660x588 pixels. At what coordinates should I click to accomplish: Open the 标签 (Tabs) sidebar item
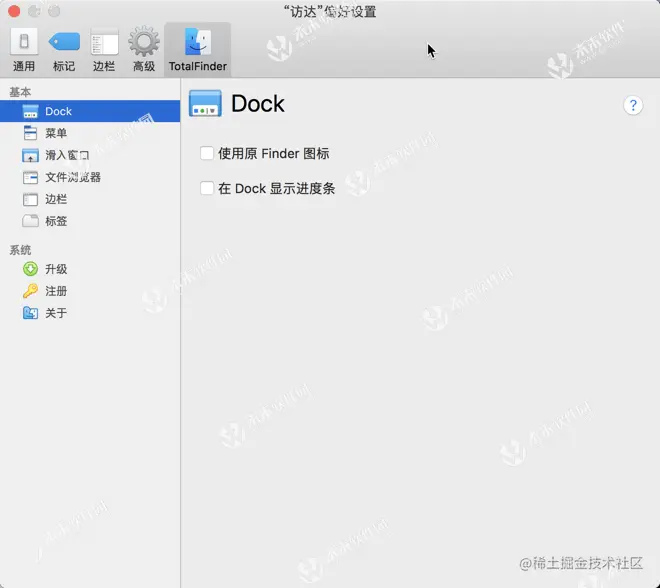[x=90, y=221]
